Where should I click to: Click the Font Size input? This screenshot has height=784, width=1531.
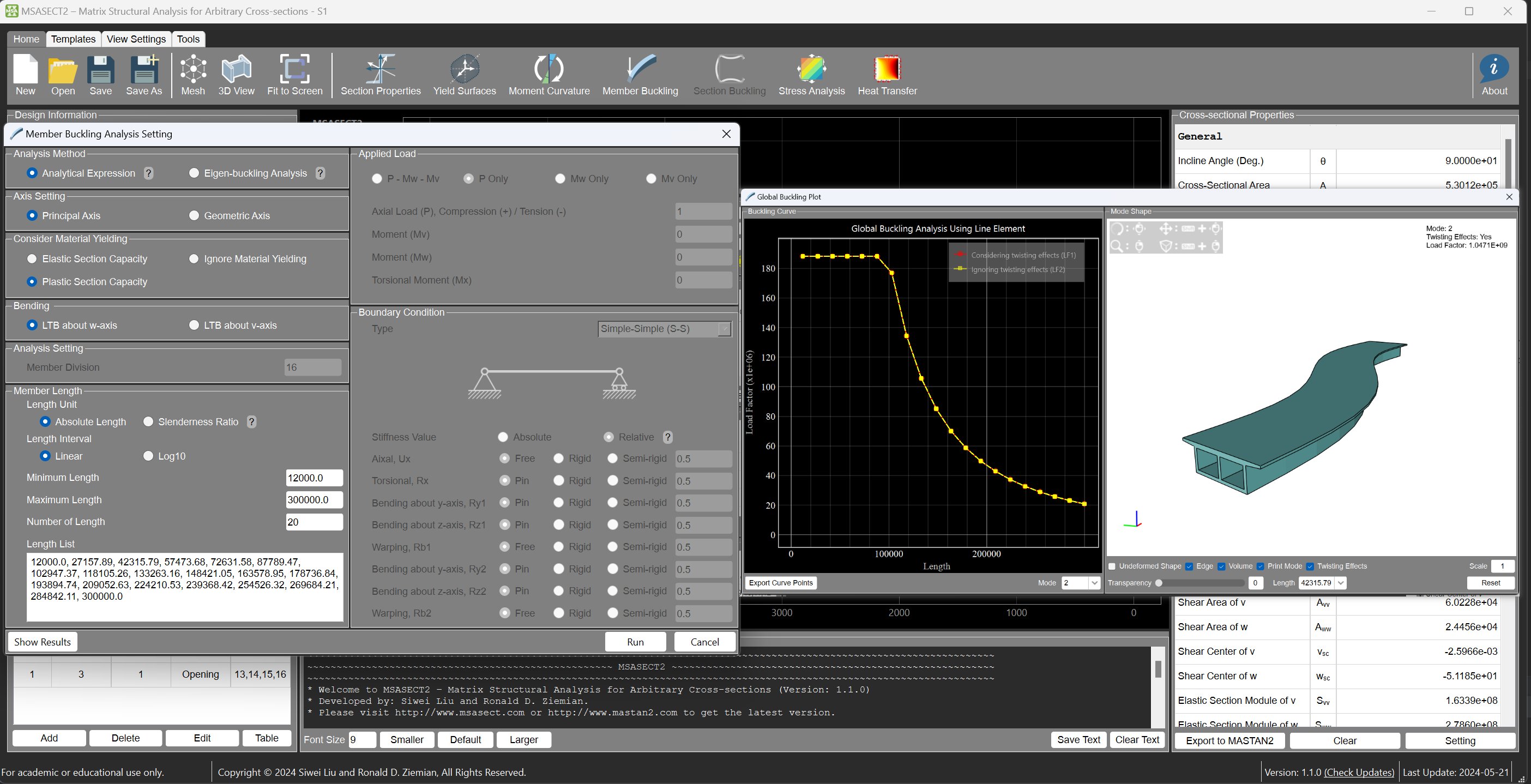(x=362, y=739)
